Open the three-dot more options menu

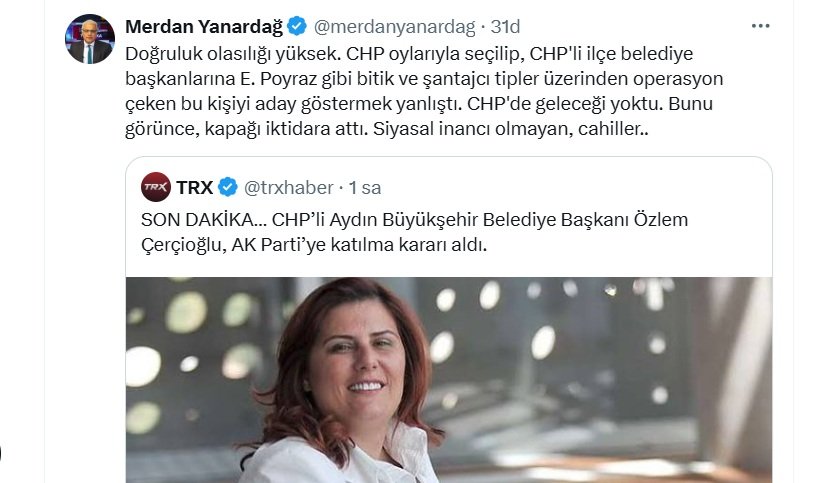pos(760,26)
